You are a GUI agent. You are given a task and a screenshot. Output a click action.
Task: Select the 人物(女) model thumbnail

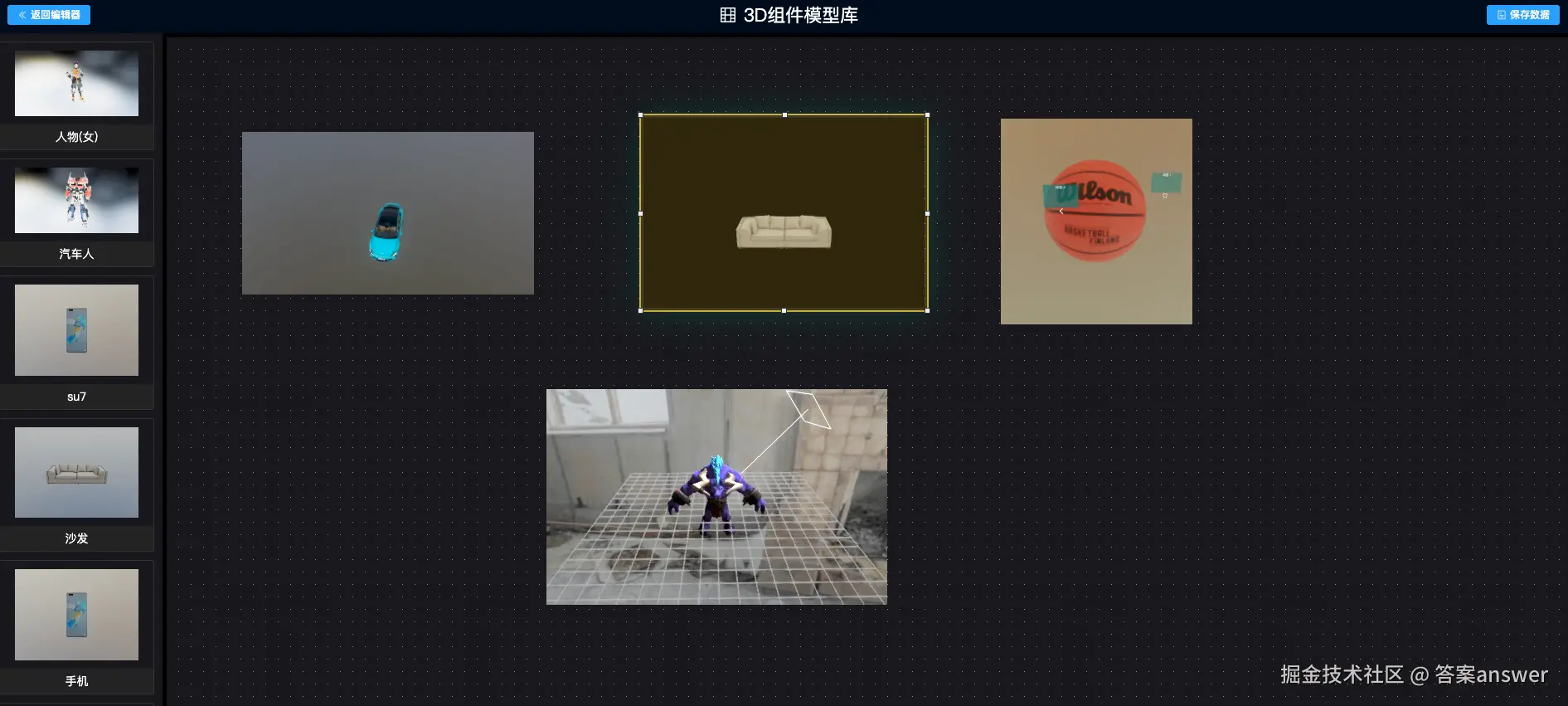(76, 83)
